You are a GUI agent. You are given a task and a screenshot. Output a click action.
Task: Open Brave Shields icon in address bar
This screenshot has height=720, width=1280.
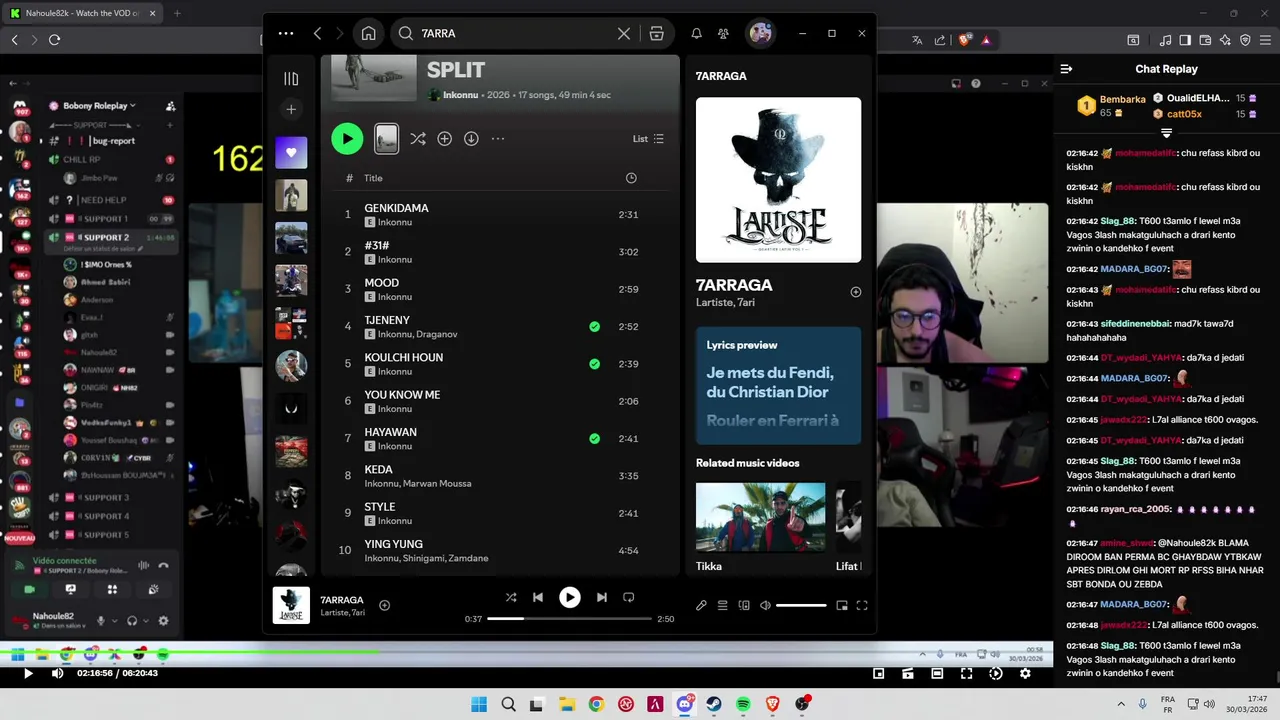click(965, 40)
